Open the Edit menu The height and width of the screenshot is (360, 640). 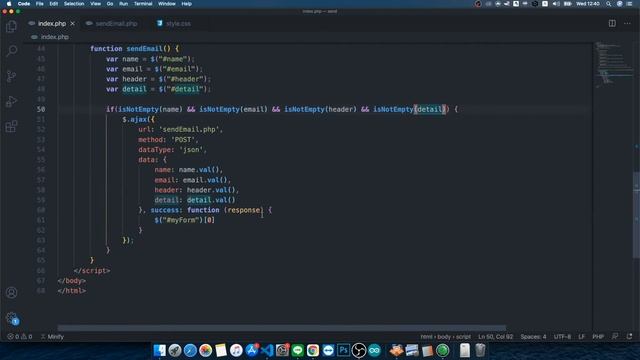pos(53,4)
